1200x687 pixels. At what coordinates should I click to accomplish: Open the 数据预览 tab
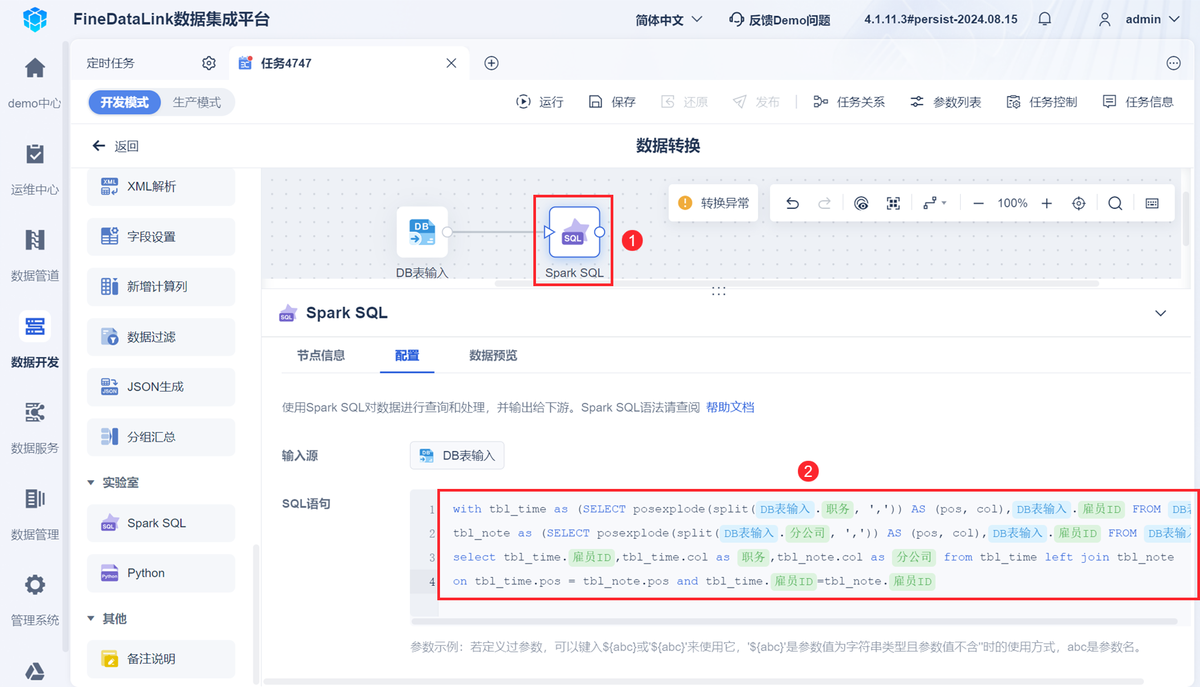pos(494,356)
